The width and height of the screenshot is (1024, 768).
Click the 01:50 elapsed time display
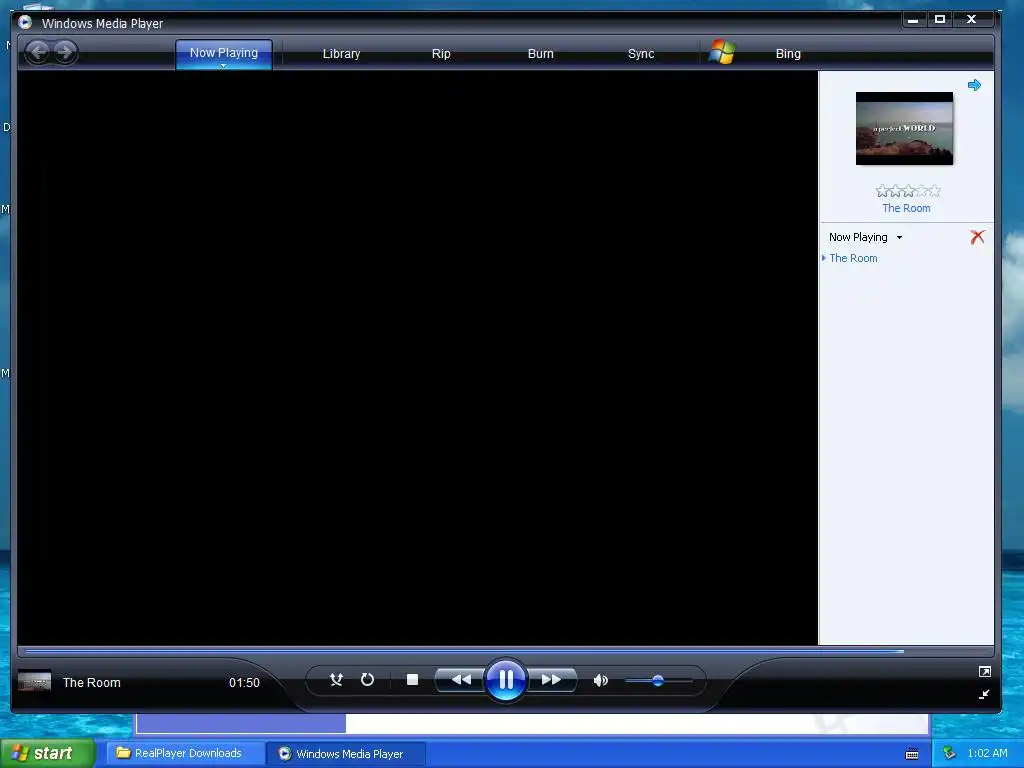click(244, 682)
